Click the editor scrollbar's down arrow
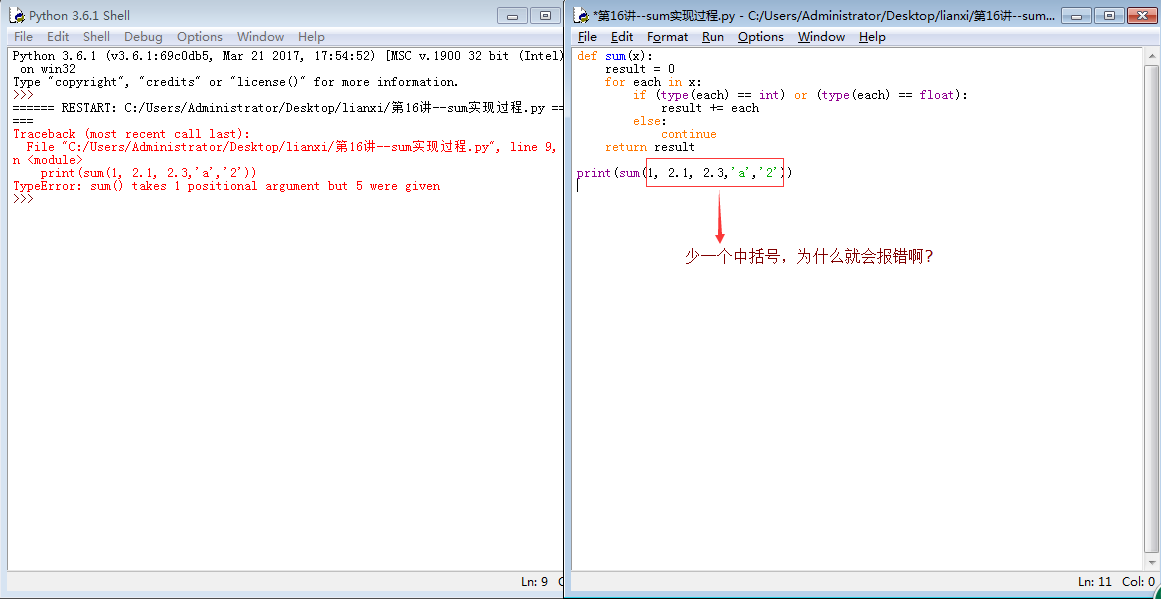The height and width of the screenshot is (599, 1161). coord(1151,561)
